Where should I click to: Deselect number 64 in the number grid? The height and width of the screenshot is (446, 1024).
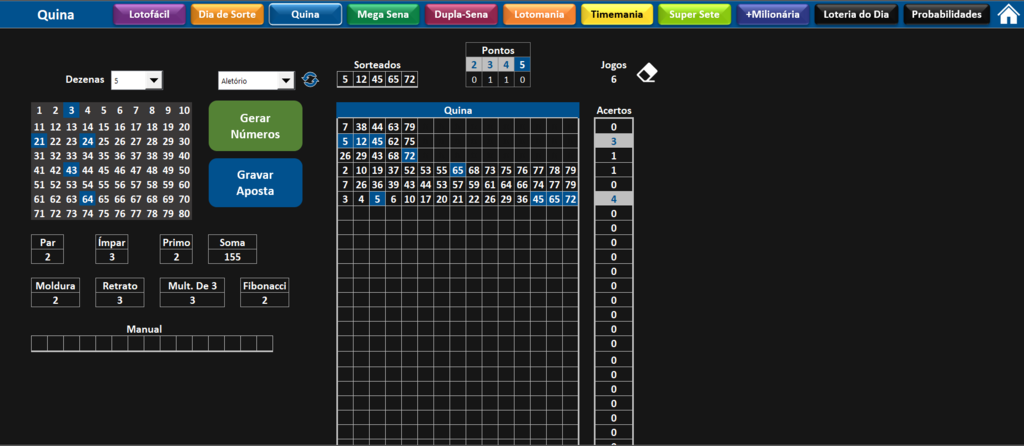88,199
